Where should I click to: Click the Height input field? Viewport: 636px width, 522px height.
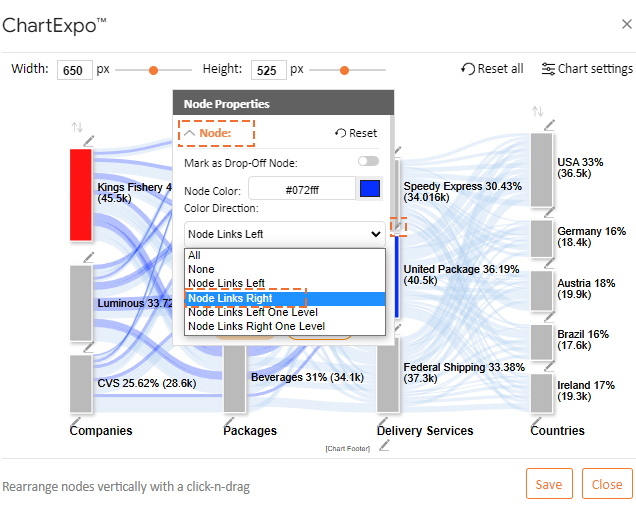(269, 70)
